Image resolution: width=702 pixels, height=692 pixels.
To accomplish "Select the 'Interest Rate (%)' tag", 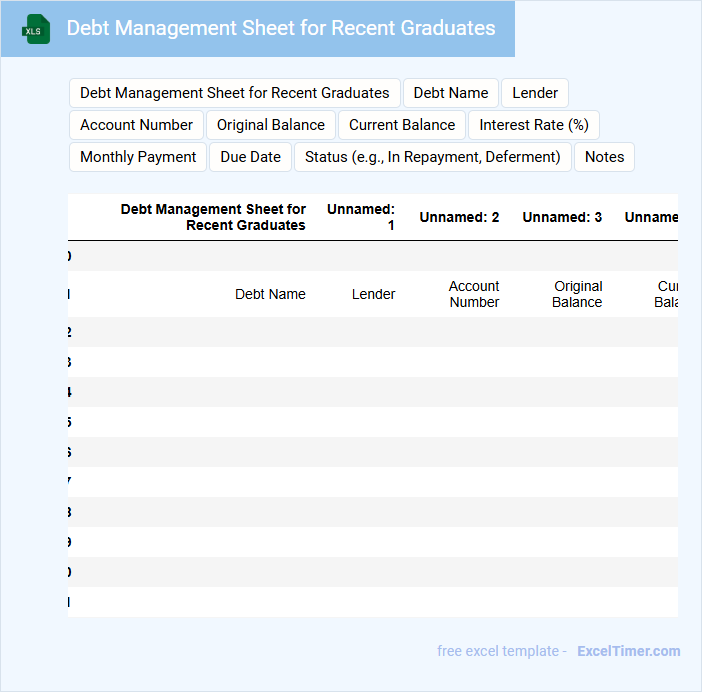I will (x=533, y=125).
